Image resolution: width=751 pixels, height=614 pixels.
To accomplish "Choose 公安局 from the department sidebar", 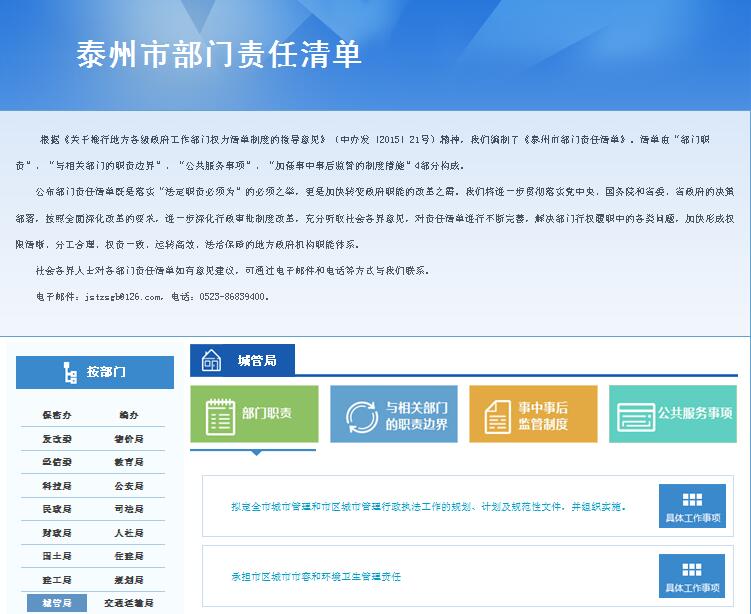I will (x=128, y=486).
